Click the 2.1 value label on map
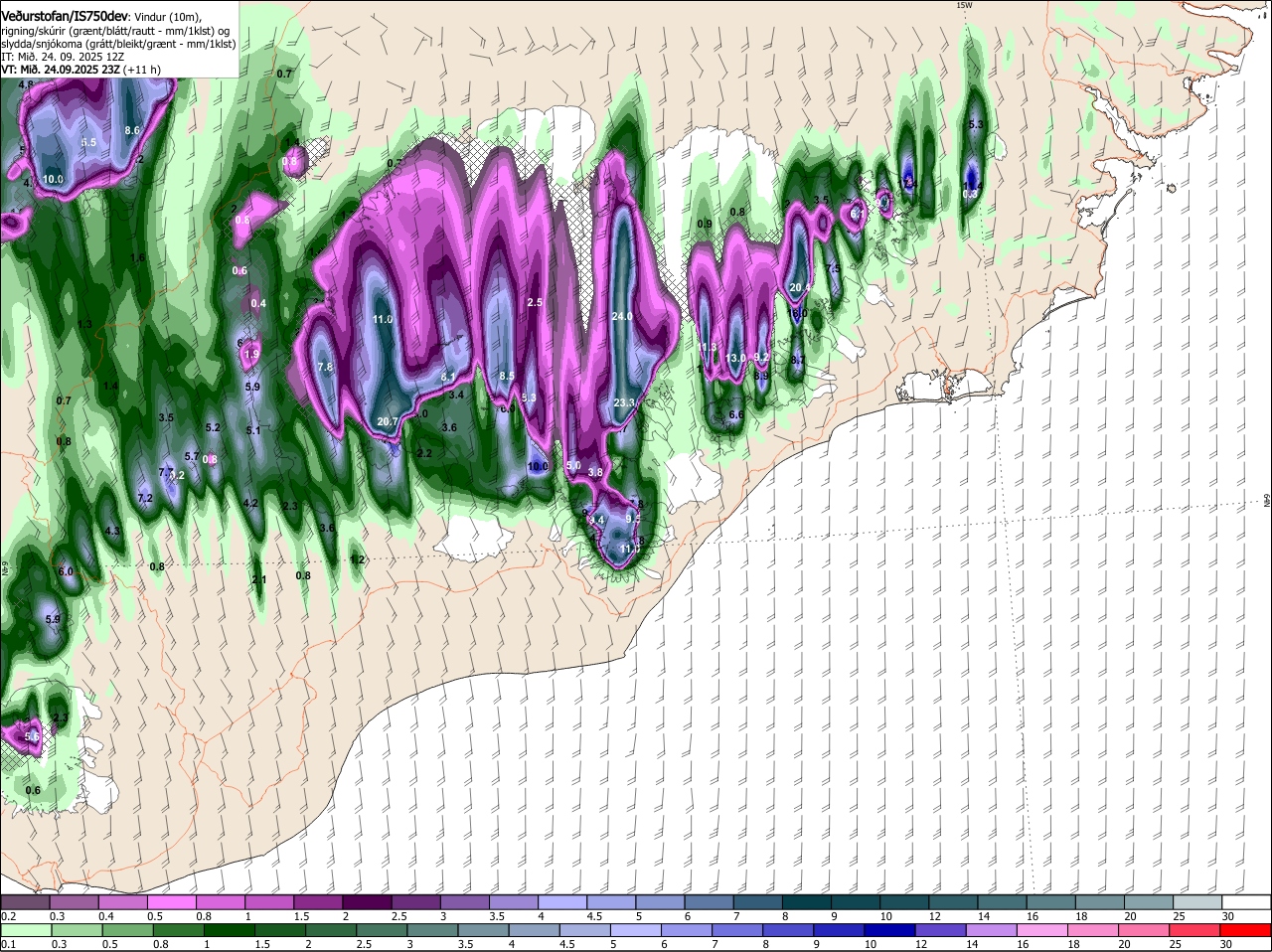1272x952 pixels. pyautogui.click(x=259, y=579)
